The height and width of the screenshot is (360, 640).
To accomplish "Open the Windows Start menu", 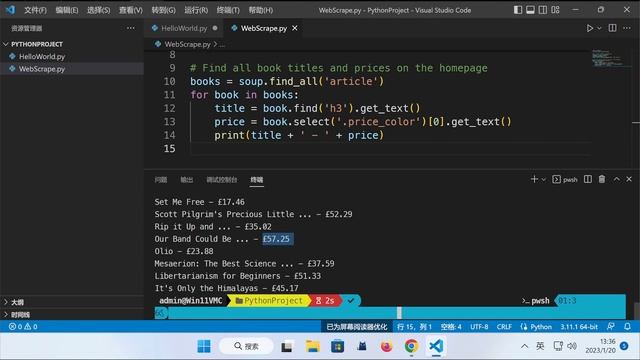I will [204, 346].
